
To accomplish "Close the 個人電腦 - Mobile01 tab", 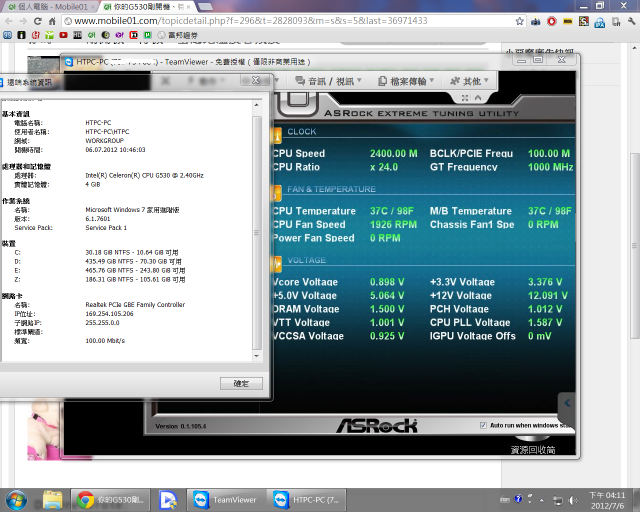I will [93, 7].
